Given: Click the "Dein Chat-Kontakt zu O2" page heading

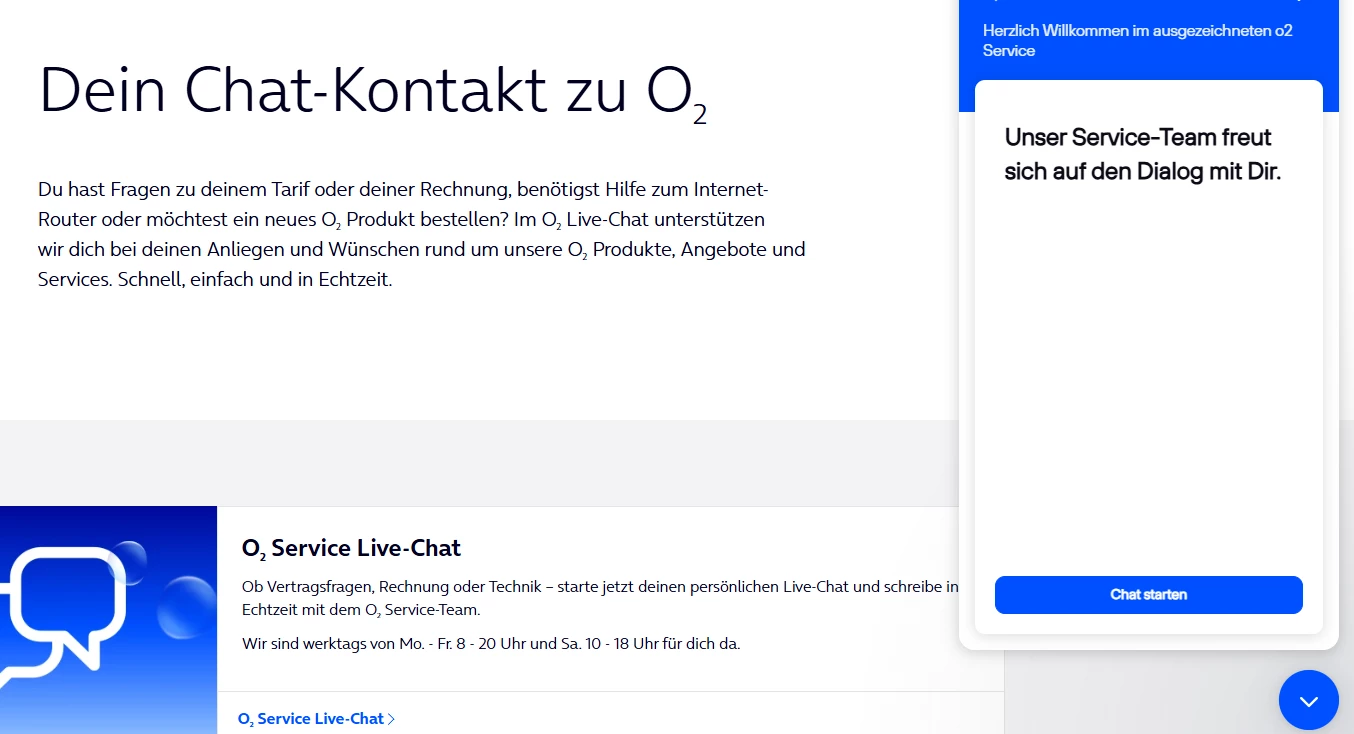Looking at the screenshot, I should 372,90.
